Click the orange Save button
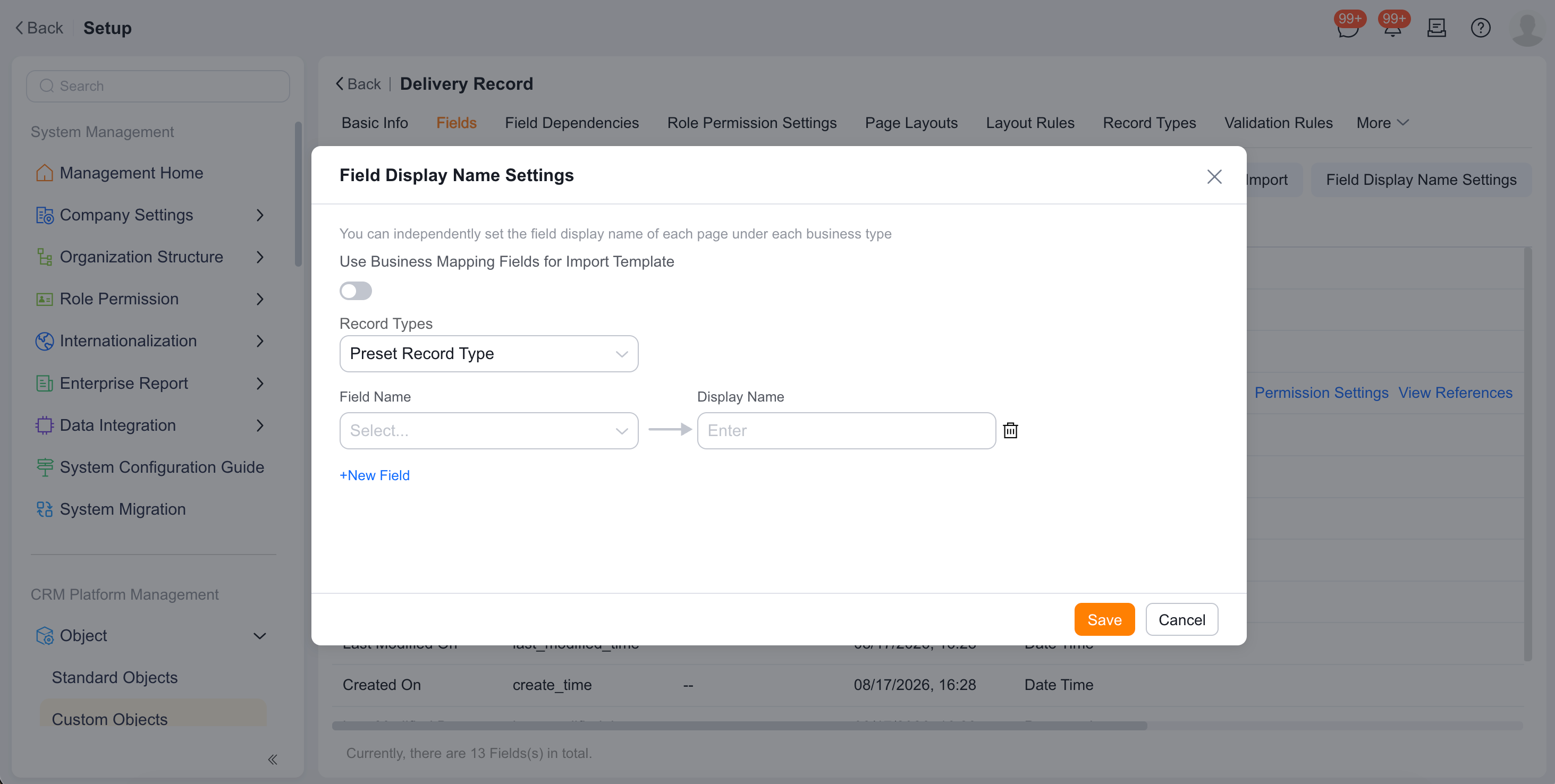This screenshot has width=1555, height=784. point(1104,619)
